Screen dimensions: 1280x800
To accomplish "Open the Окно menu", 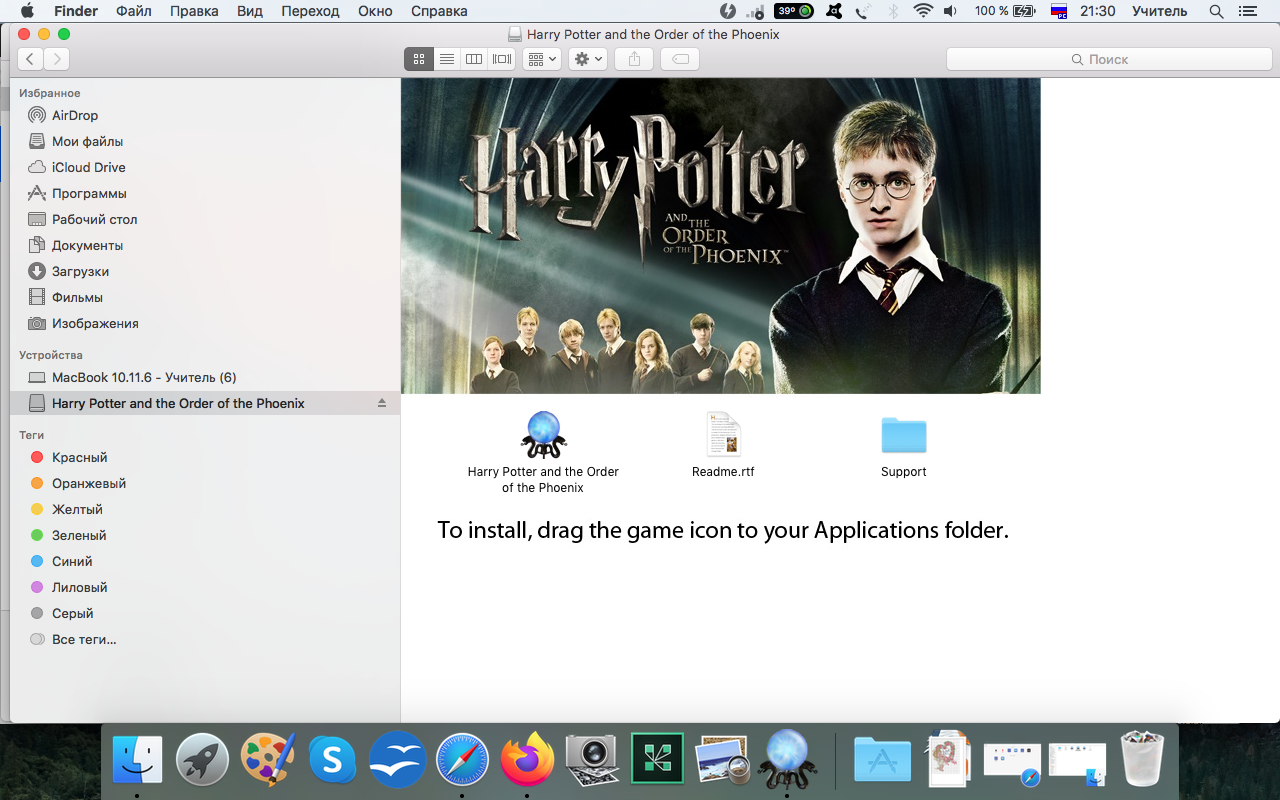I will pyautogui.click(x=375, y=11).
